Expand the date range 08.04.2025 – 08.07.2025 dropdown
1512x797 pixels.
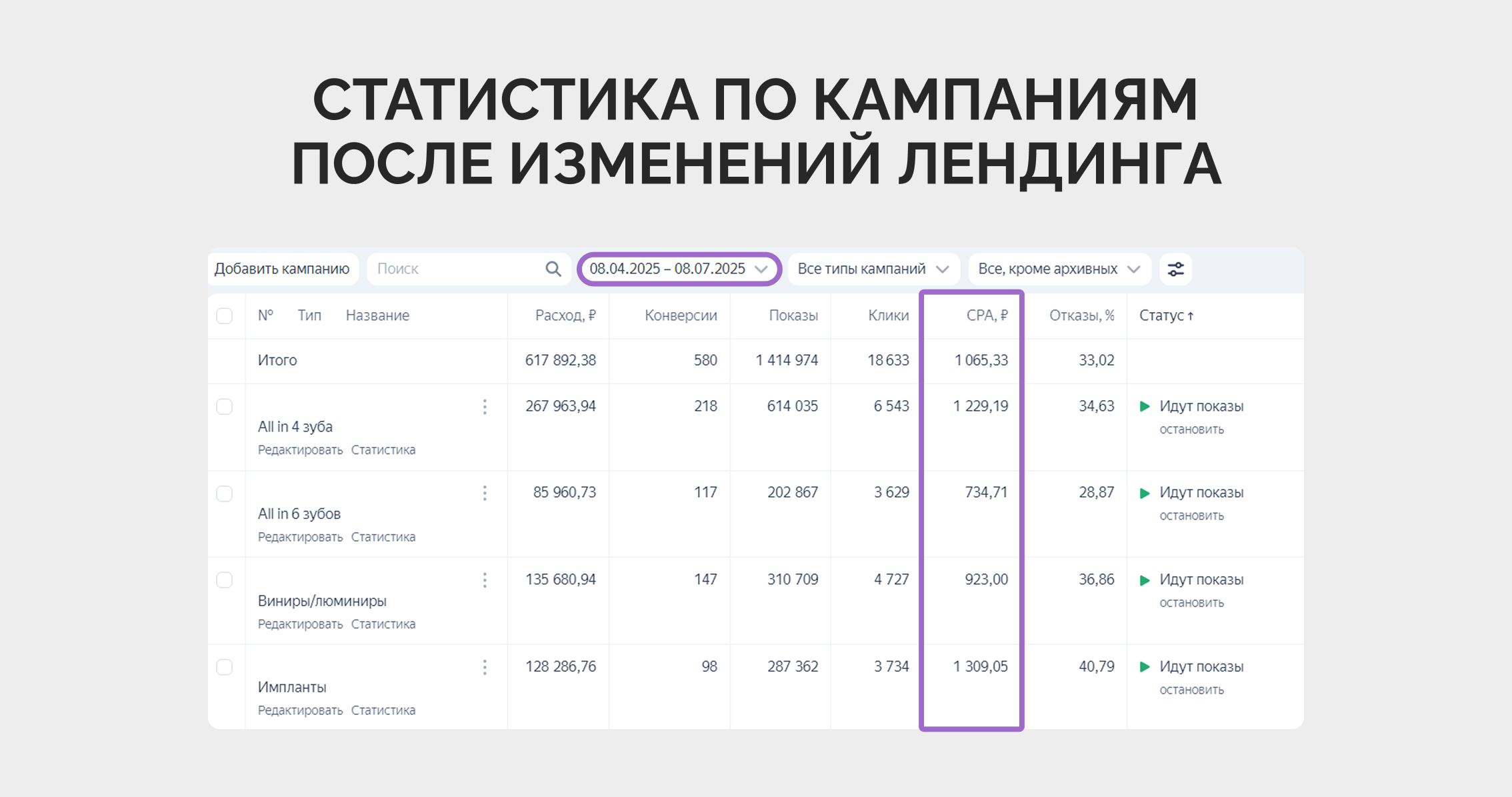pyautogui.click(x=678, y=269)
